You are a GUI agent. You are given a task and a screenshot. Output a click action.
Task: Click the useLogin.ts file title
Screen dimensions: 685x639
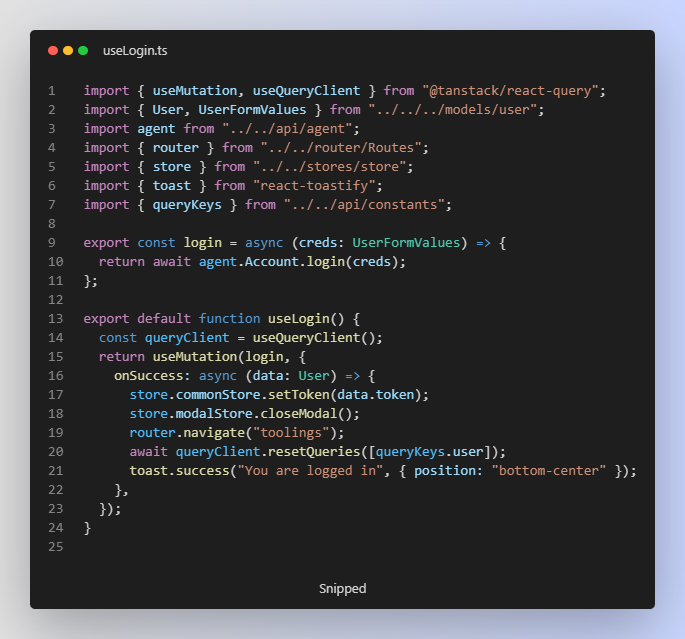pyautogui.click(x=135, y=51)
